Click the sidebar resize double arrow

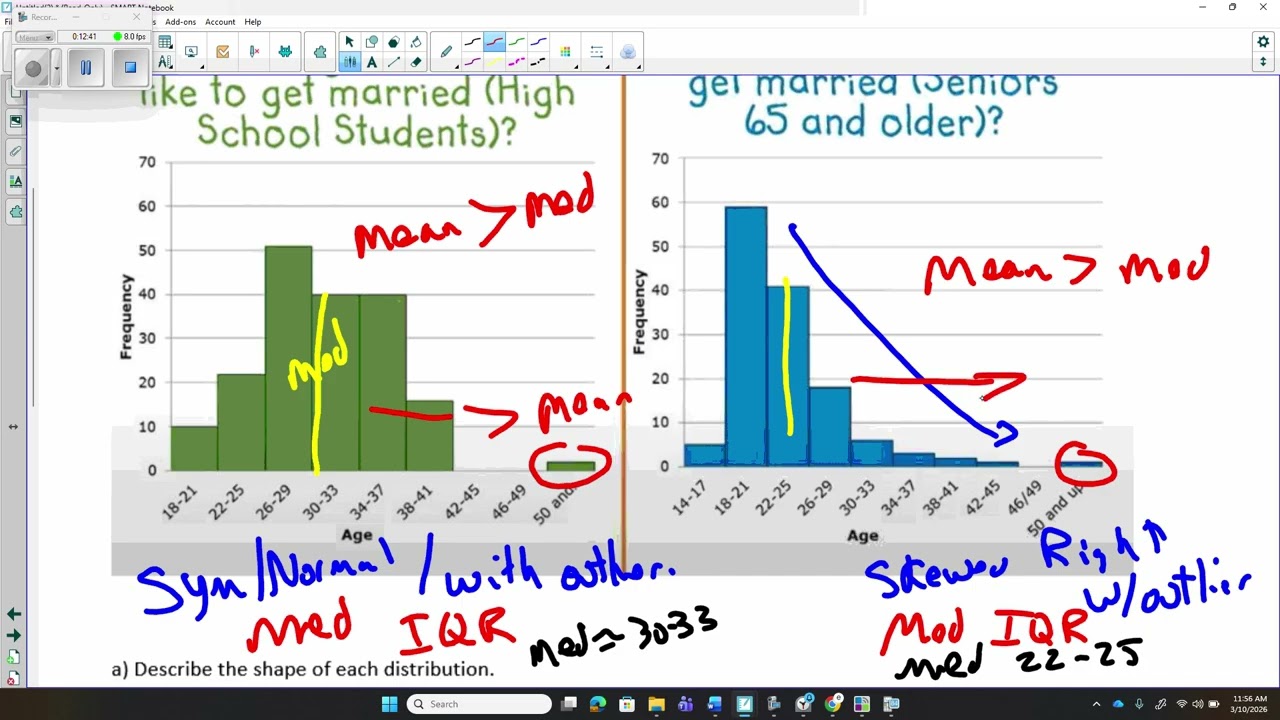(13, 427)
